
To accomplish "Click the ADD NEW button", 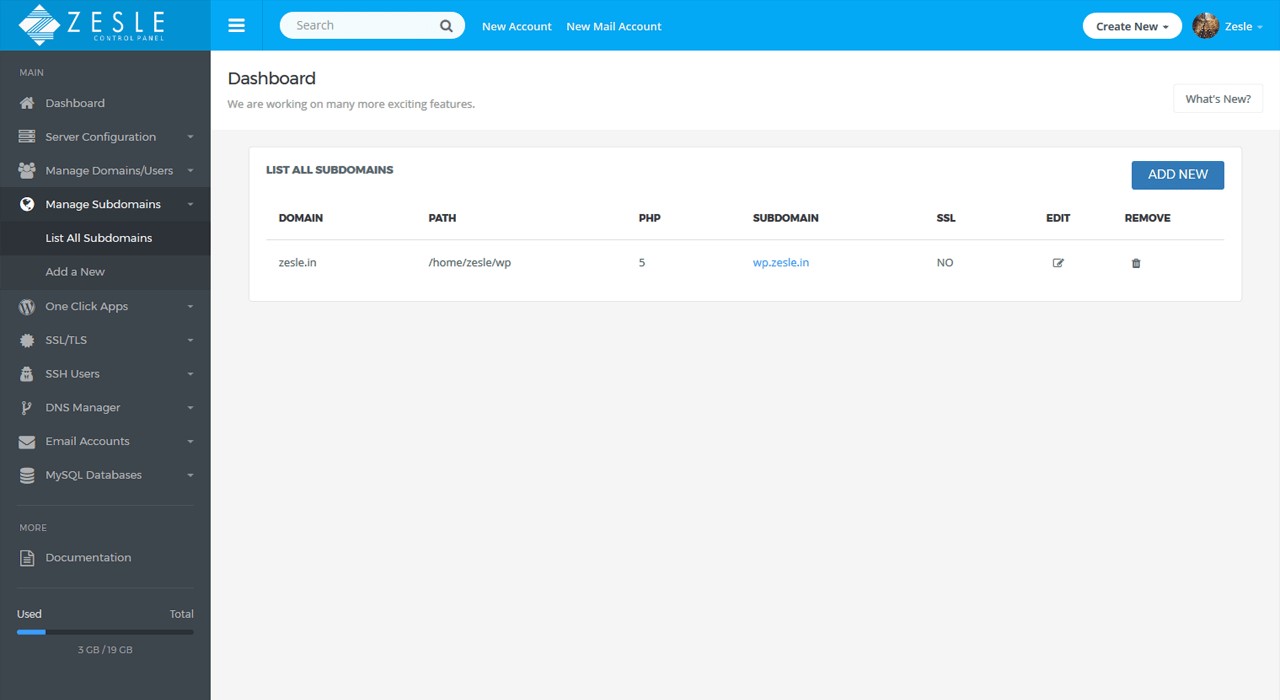I will click(1177, 174).
